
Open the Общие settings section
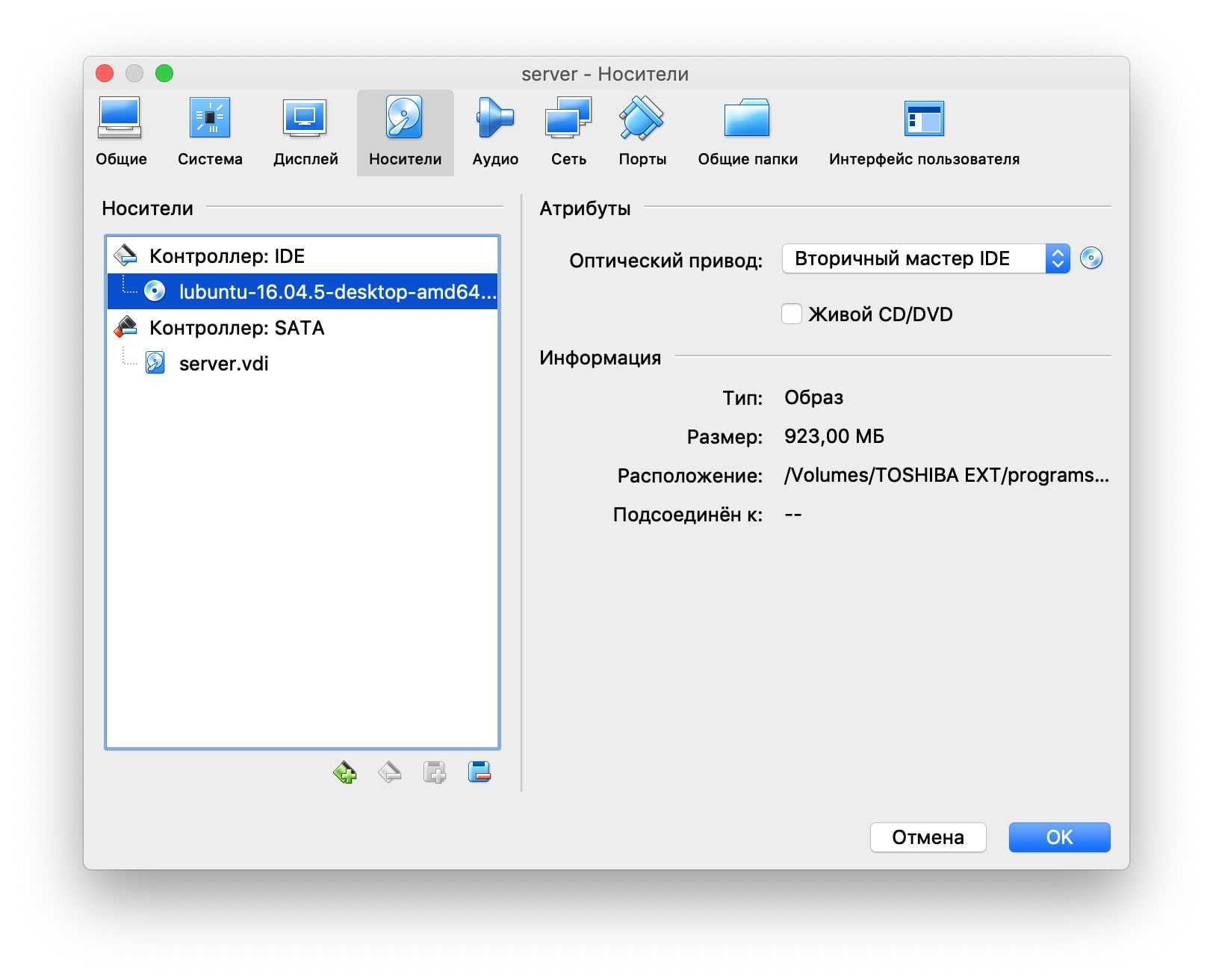tap(120, 132)
